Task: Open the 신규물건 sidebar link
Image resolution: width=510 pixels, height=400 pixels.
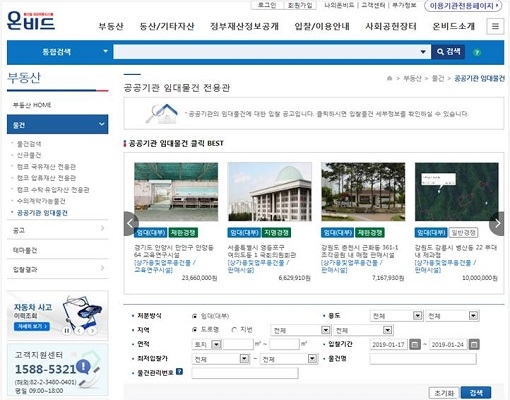Action: point(29,155)
